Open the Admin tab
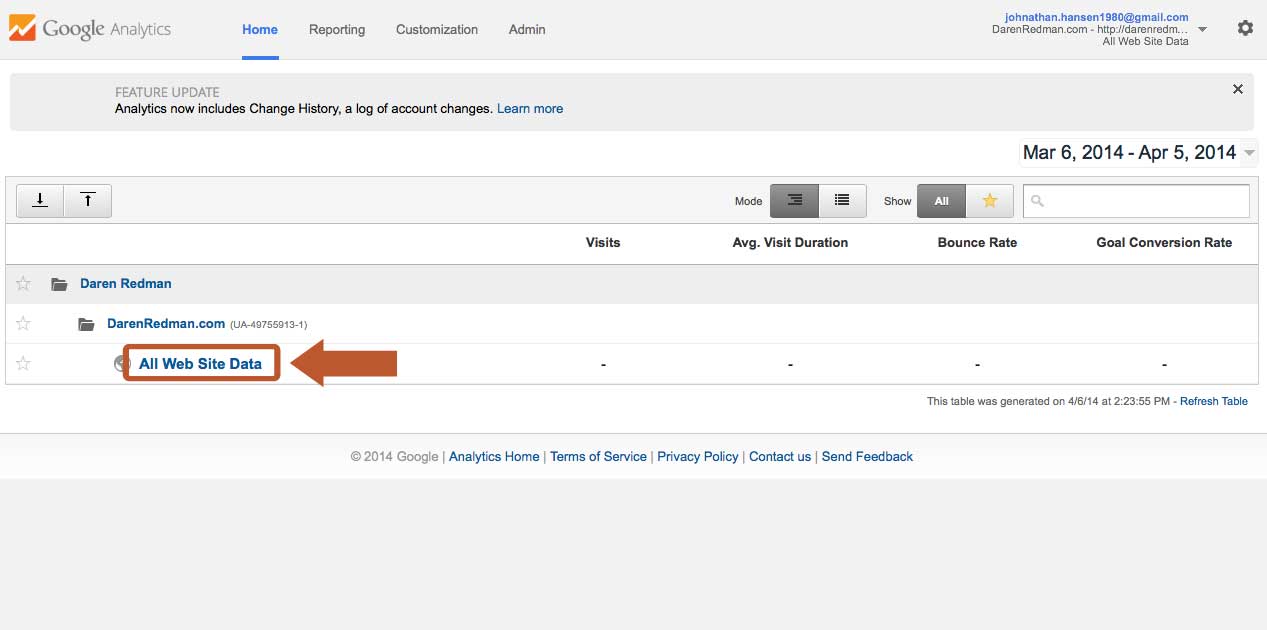Viewport: 1267px width, 630px height. point(527,29)
